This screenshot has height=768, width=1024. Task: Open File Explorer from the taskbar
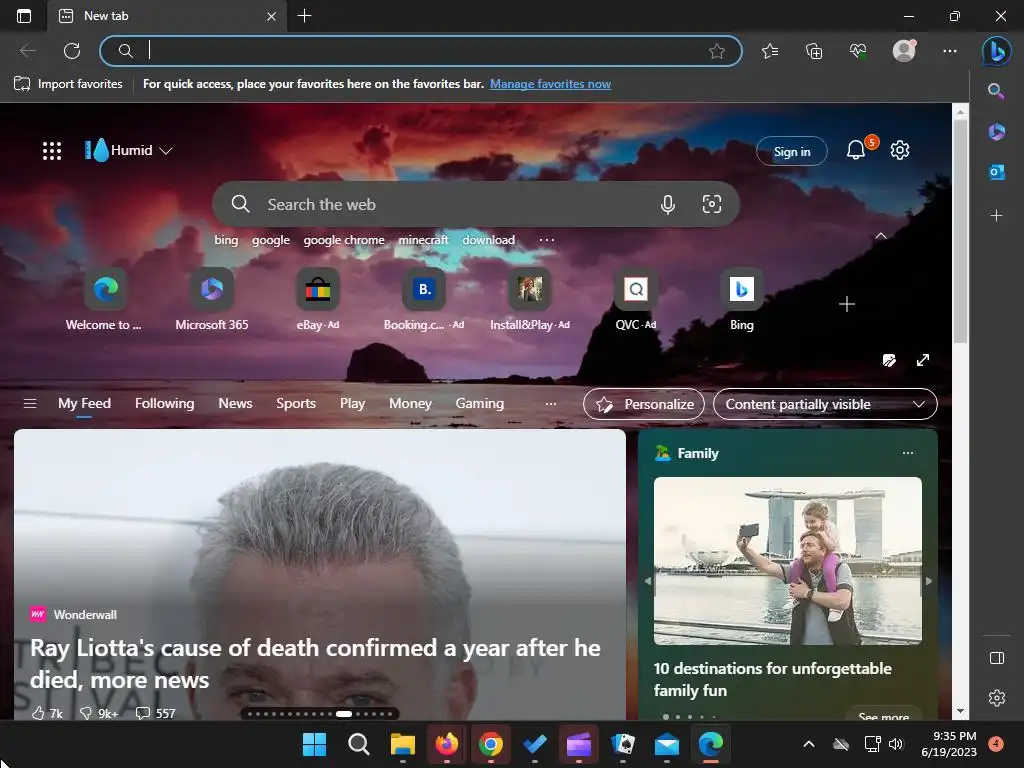click(x=403, y=744)
